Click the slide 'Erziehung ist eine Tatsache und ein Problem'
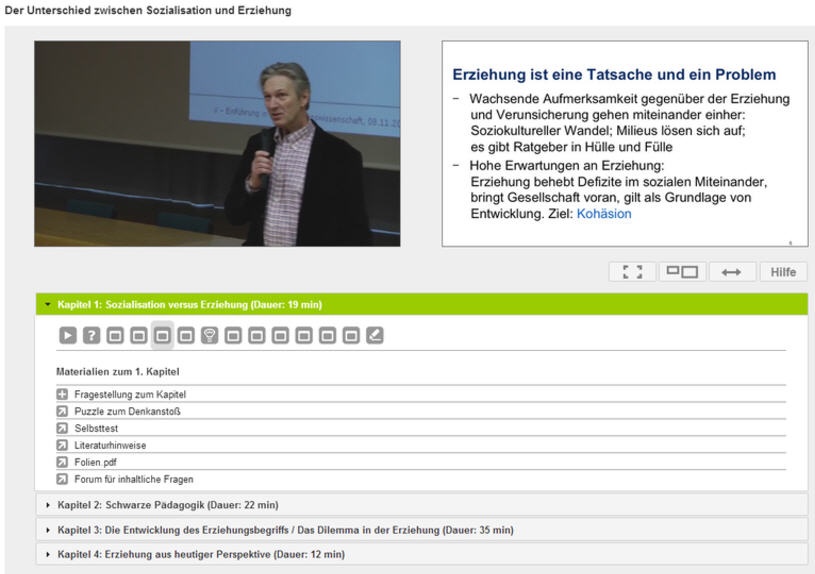 [x=625, y=144]
